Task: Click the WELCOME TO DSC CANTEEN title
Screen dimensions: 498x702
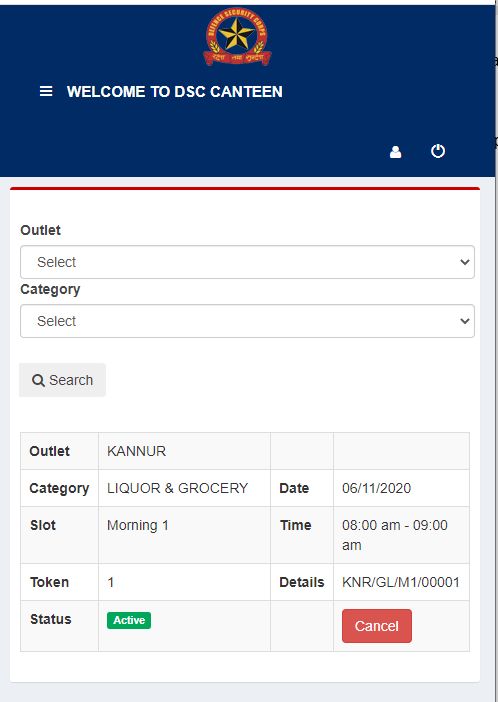Action: pyautogui.click(x=175, y=91)
